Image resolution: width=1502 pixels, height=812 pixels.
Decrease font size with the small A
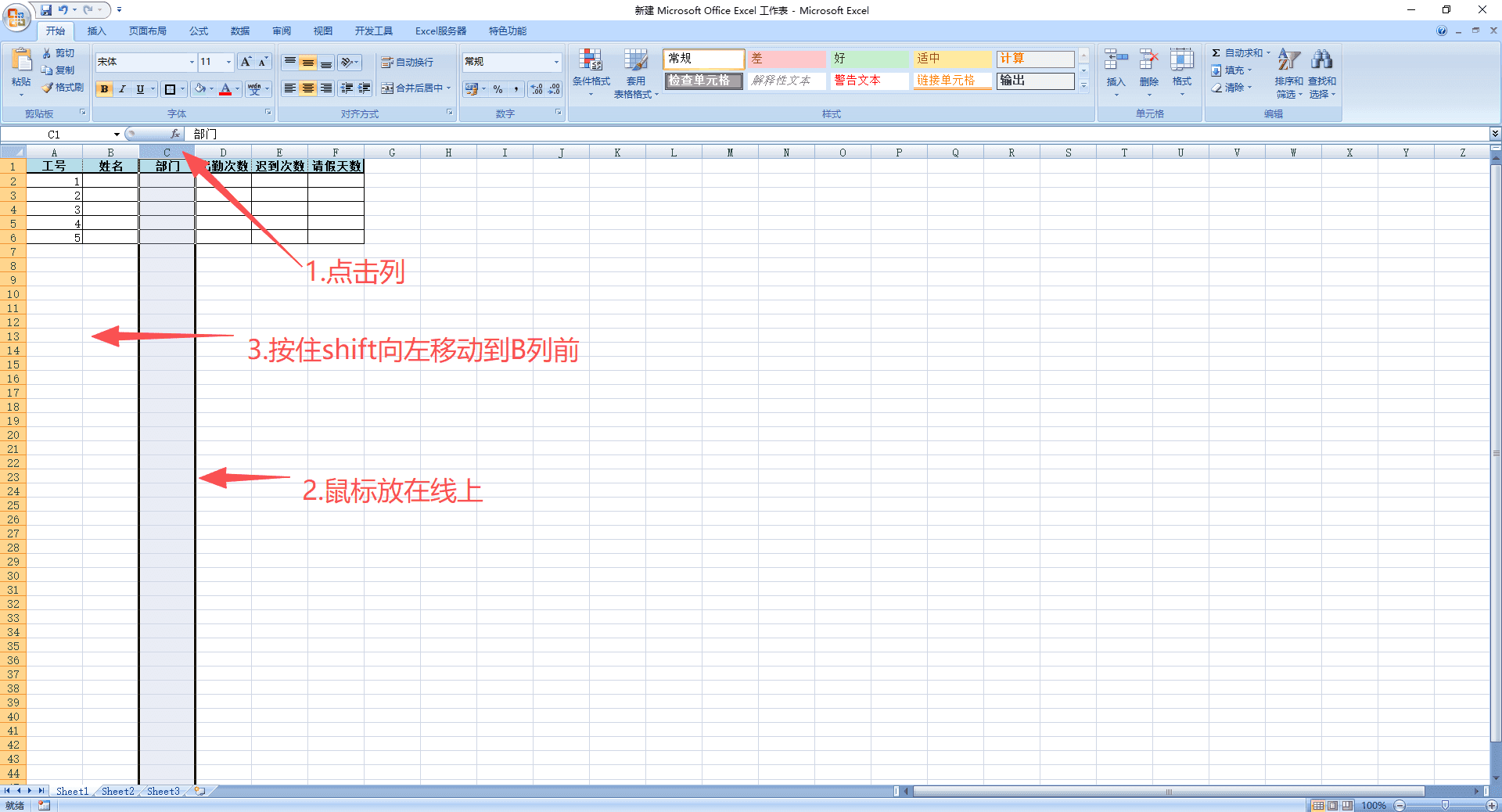[263, 62]
